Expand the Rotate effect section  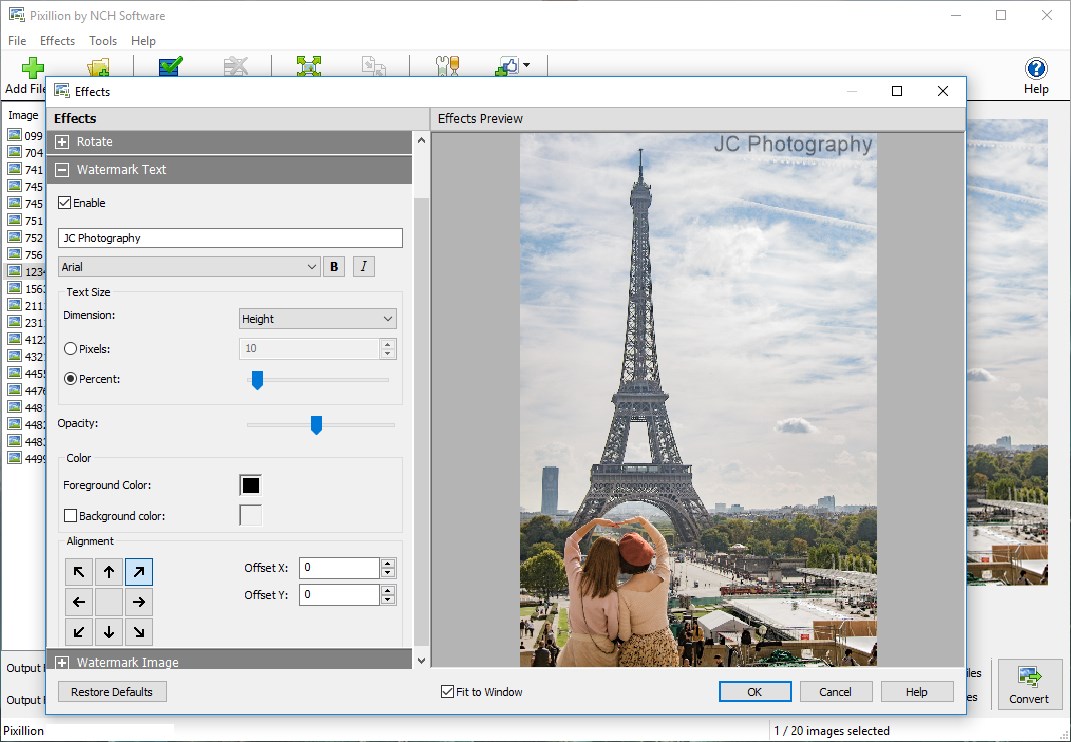[62, 141]
